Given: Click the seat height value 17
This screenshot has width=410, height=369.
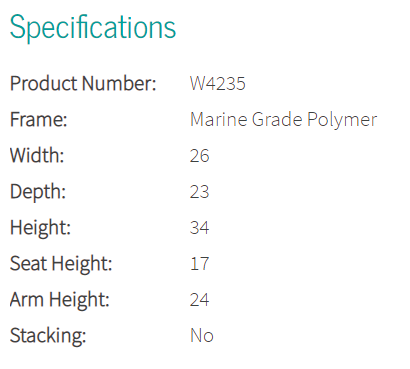Looking at the screenshot, I should 199,264.
